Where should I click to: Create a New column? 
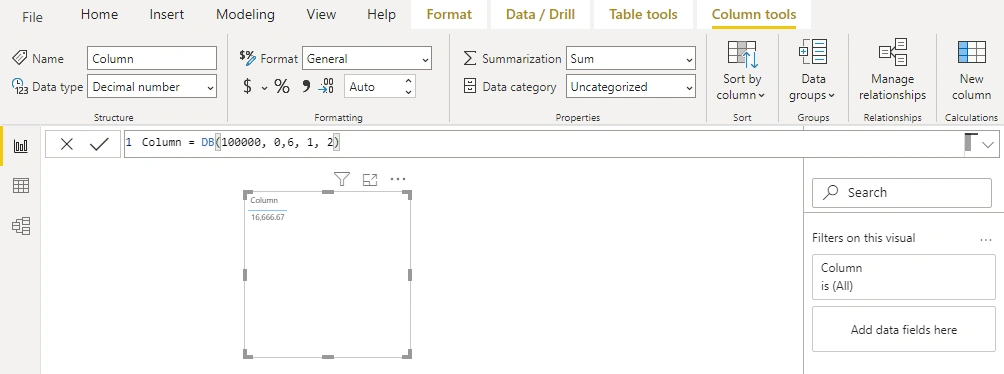point(971,69)
